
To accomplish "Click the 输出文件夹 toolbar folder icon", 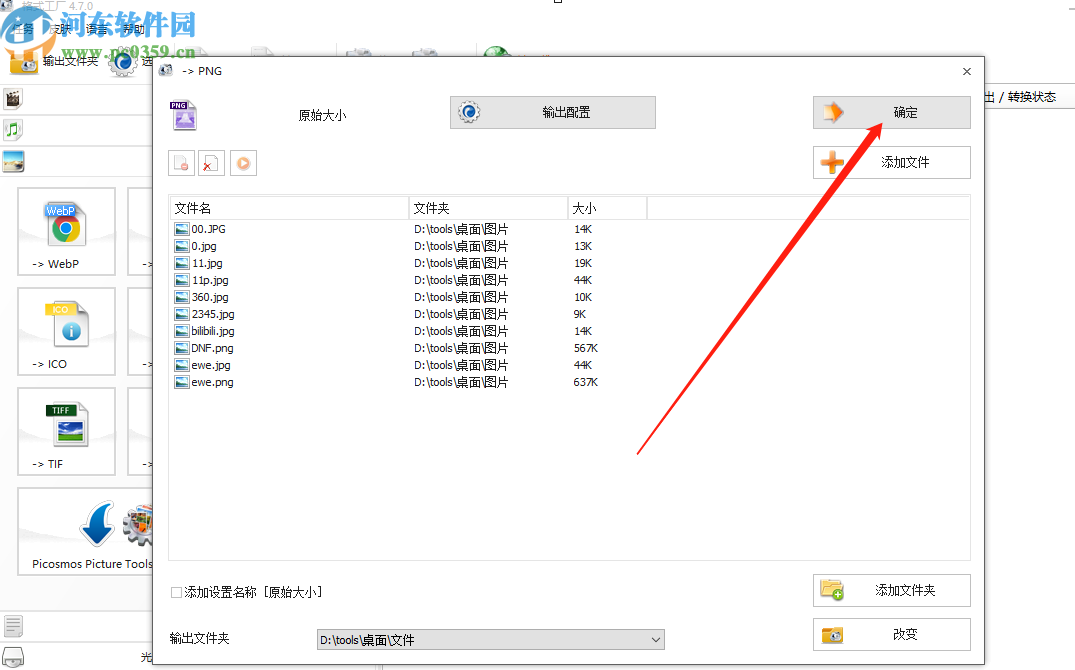I will click(24, 62).
